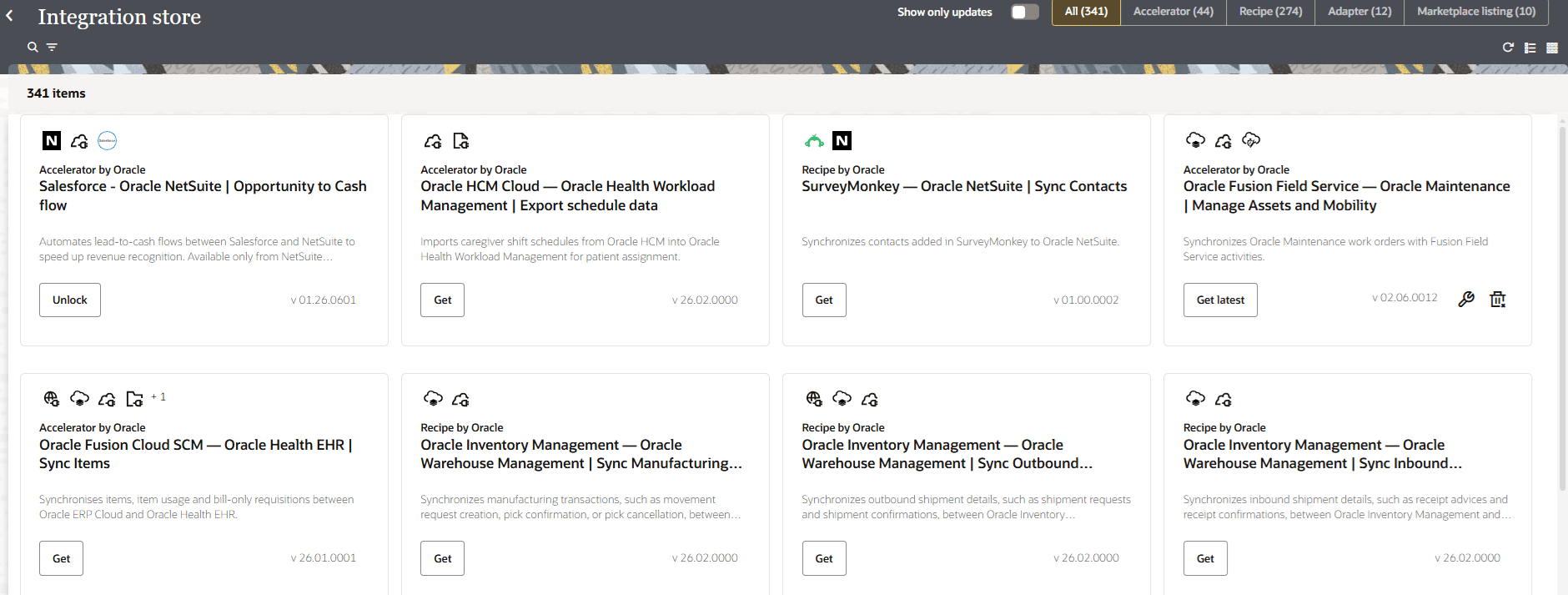Image resolution: width=1568 pixels, height=595 pixels.
Task: Click the folder adapter icon on Fusion Cloud SCM card
Action: pyautogui.click(x=135, y=399)
